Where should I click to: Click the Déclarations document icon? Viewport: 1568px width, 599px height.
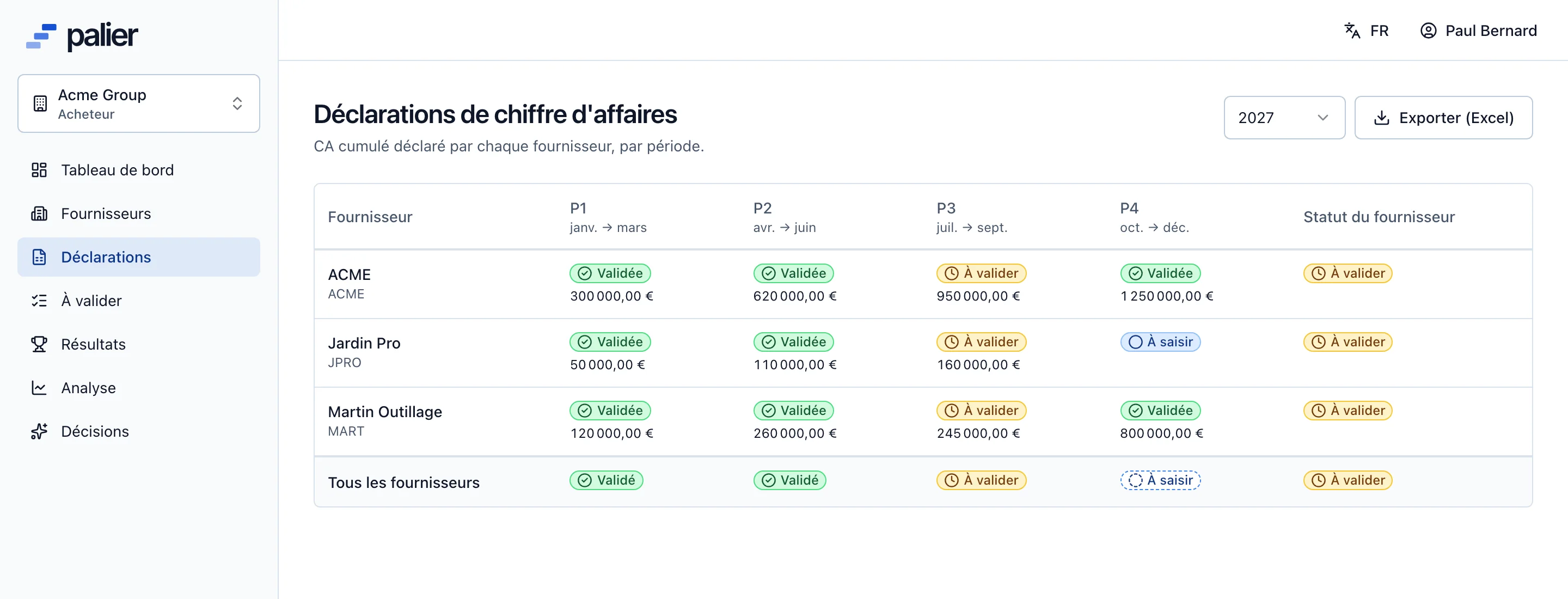39,257
